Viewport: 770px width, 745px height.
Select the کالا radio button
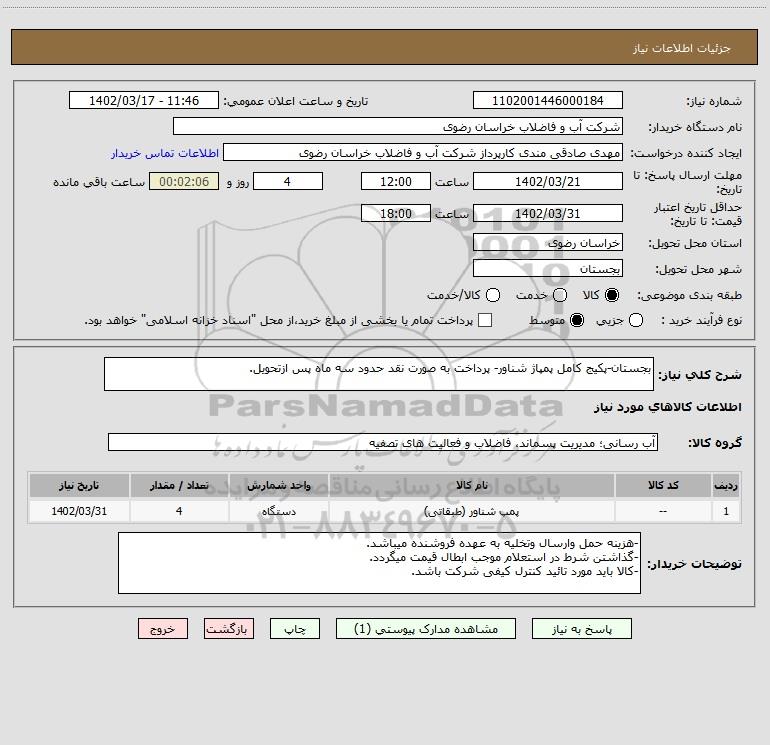click(x=612, y=295)
